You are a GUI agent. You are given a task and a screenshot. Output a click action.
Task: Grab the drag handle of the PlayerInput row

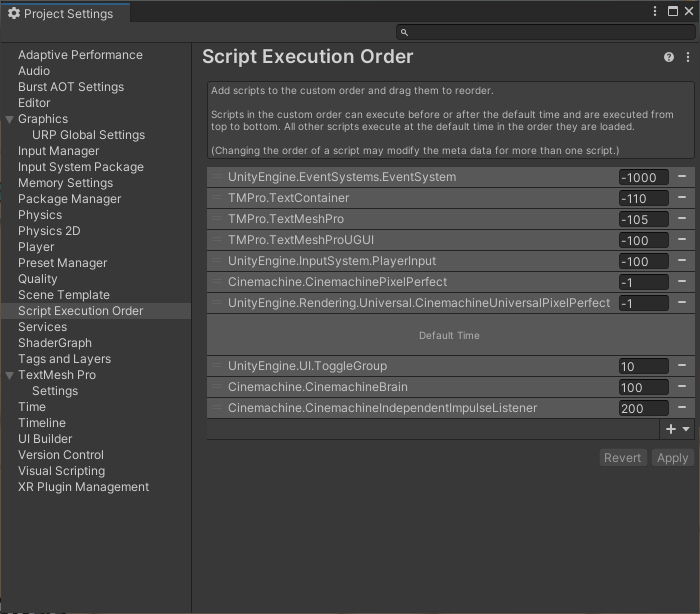click(217, 260)
